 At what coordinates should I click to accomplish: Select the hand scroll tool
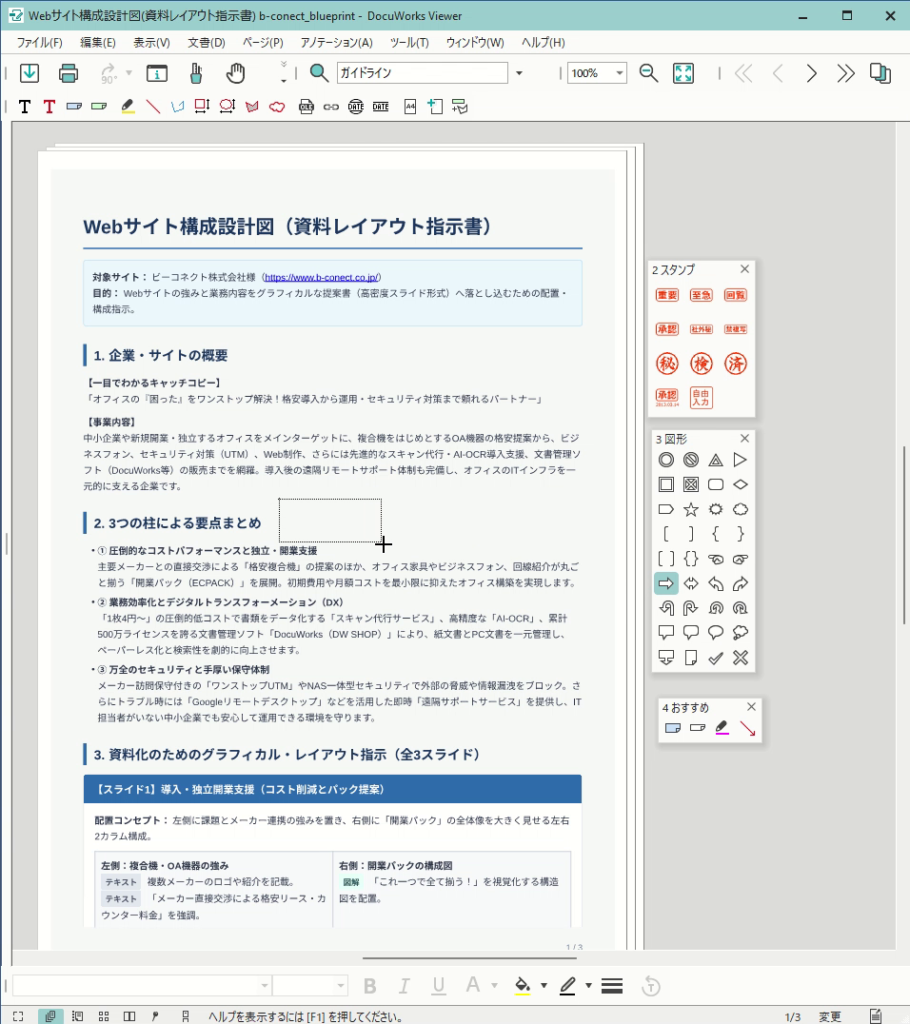235,73
